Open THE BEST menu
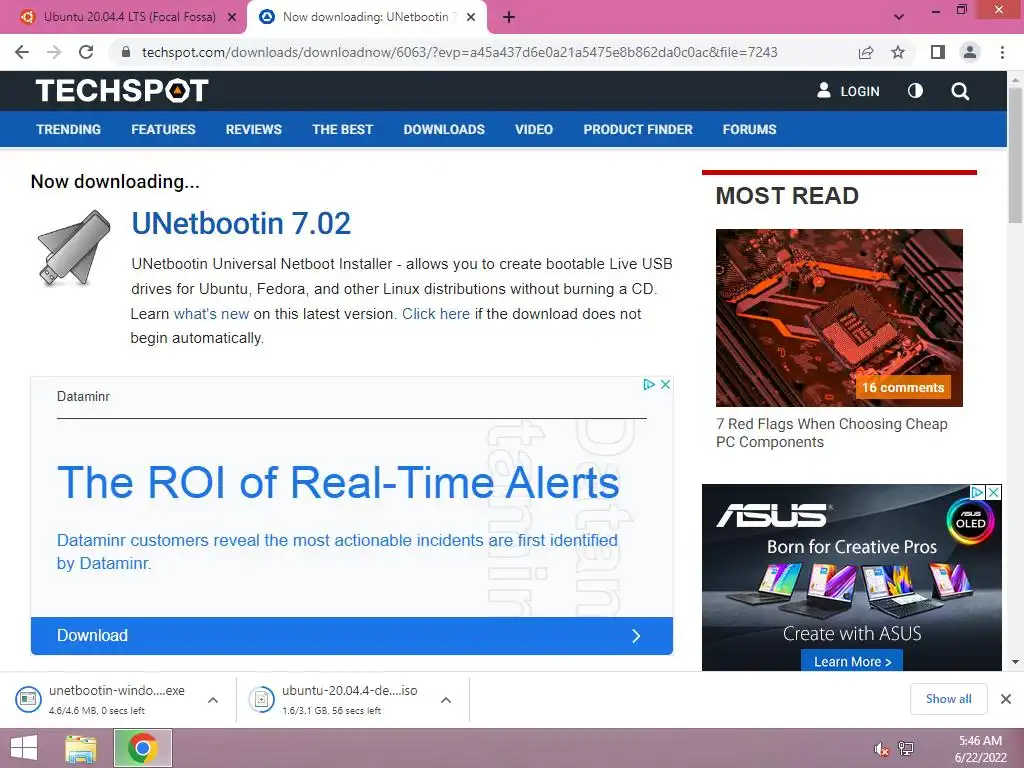This screenshot has width=1024, height=768. click(342, 129)
